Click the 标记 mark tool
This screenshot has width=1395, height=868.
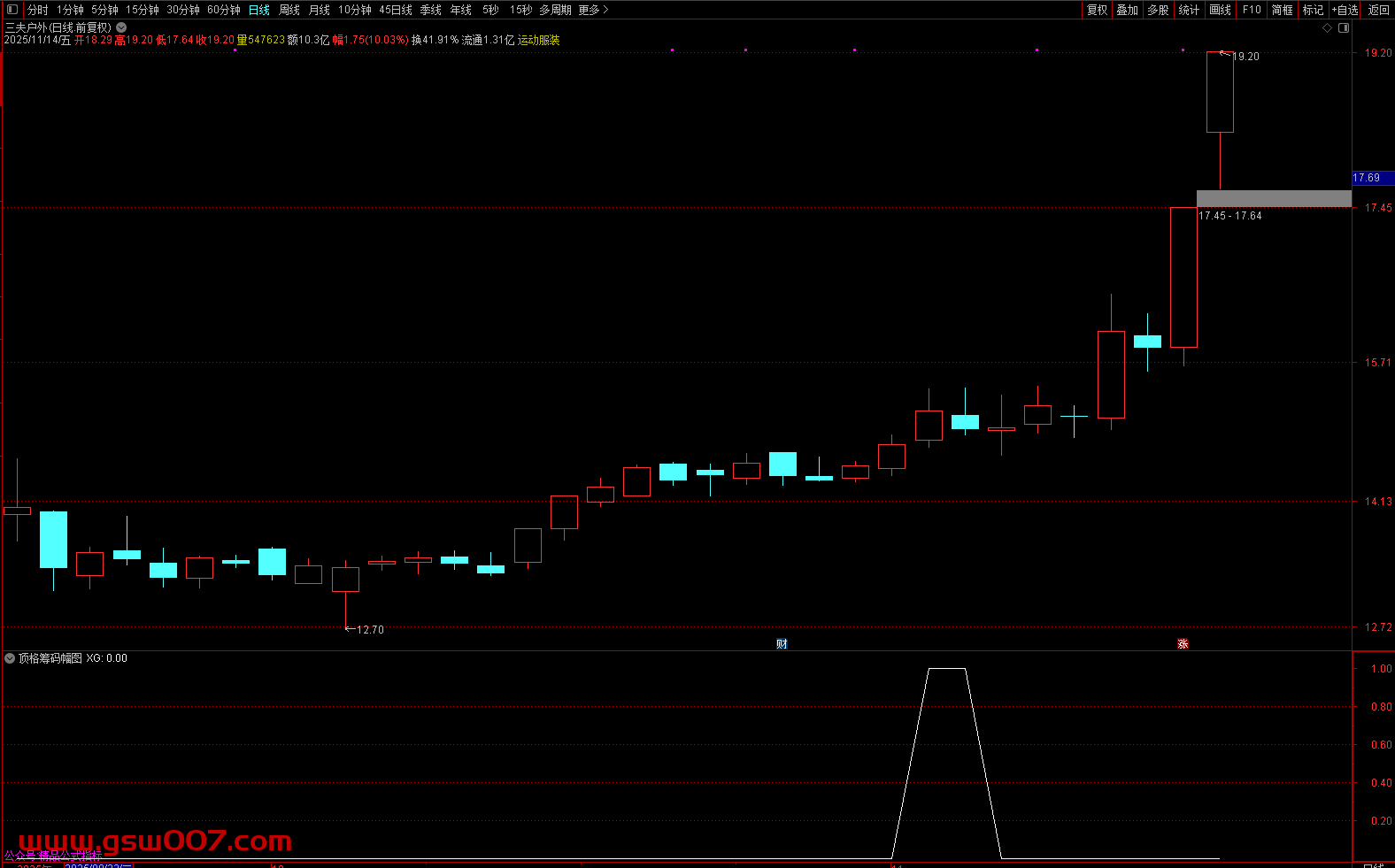tap(1313, 10)
